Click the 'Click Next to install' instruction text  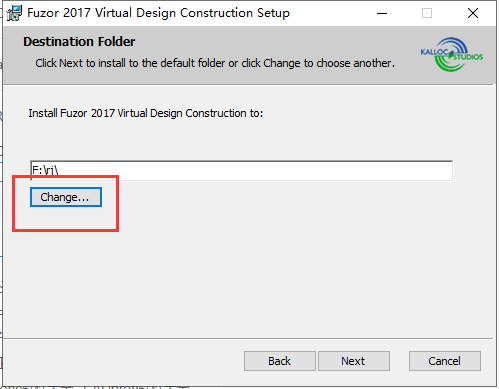point(215,63)
